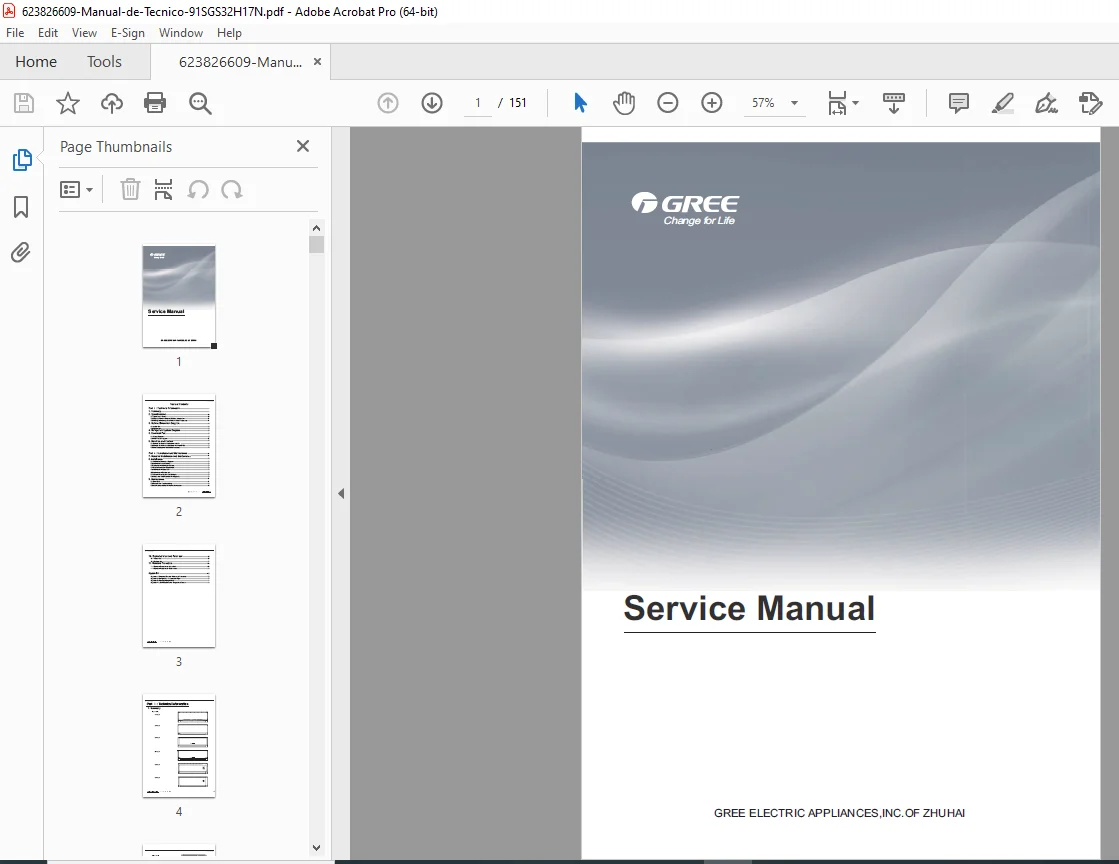Open the Sign document pen tool
The width and height of the screenshot is (1119, 864).
pos(1046,103)
